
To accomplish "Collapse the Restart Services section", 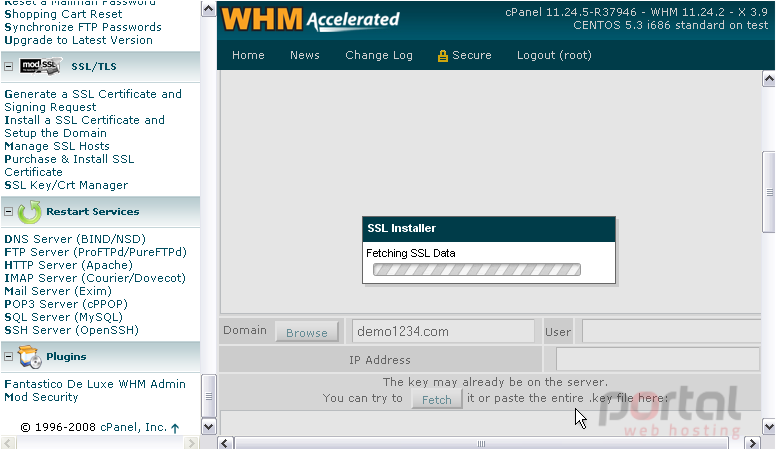I will pos(8,211).
